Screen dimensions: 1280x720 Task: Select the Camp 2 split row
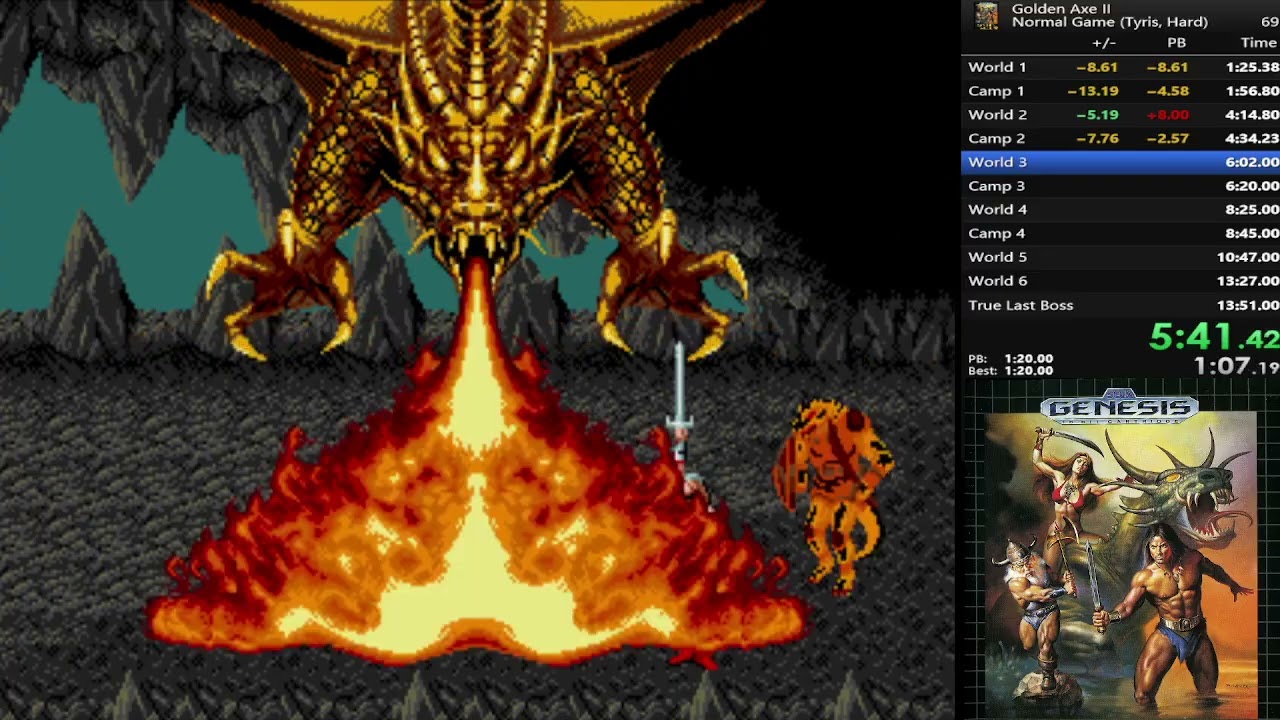(1120, 139)
